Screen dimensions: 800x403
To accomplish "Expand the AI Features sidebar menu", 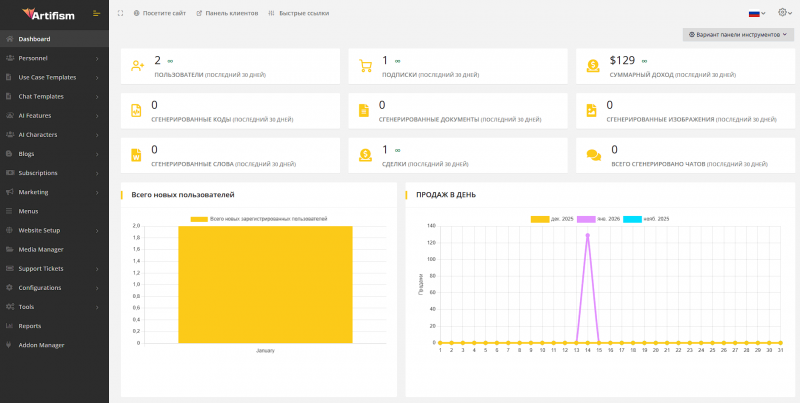I will tap(54, 116).
